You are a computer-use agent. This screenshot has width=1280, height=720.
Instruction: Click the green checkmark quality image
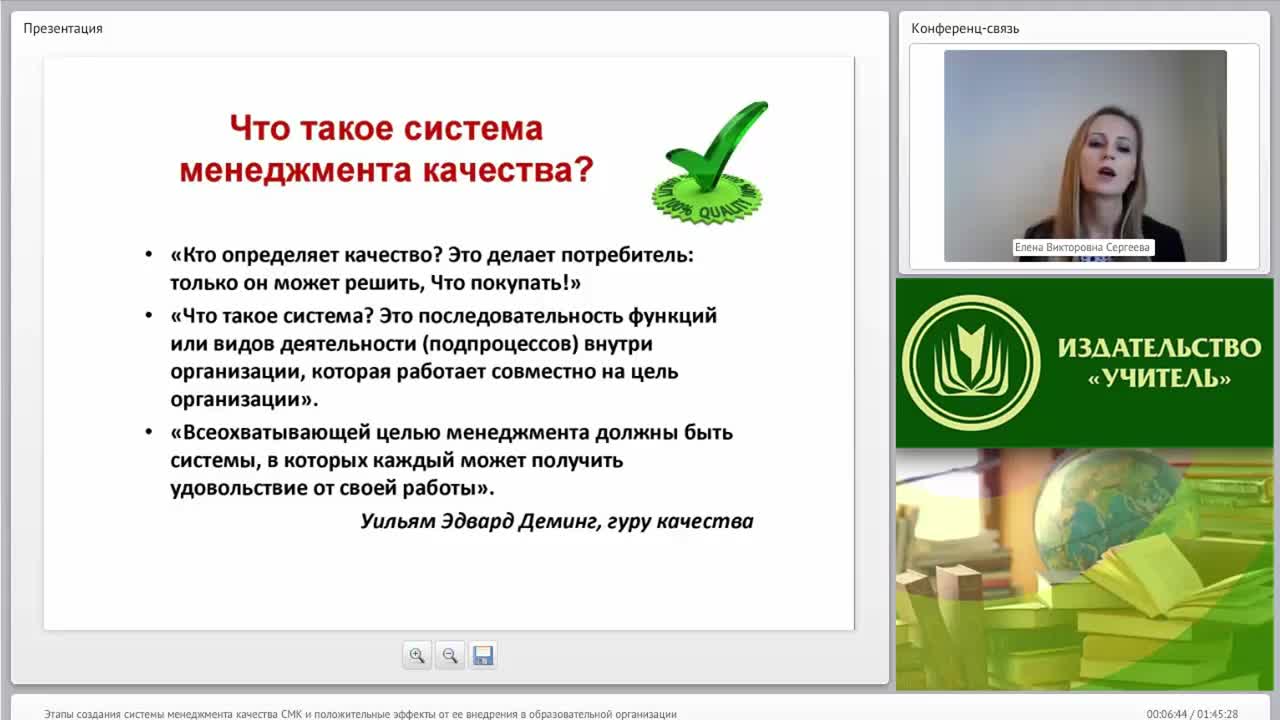point(711,161)
